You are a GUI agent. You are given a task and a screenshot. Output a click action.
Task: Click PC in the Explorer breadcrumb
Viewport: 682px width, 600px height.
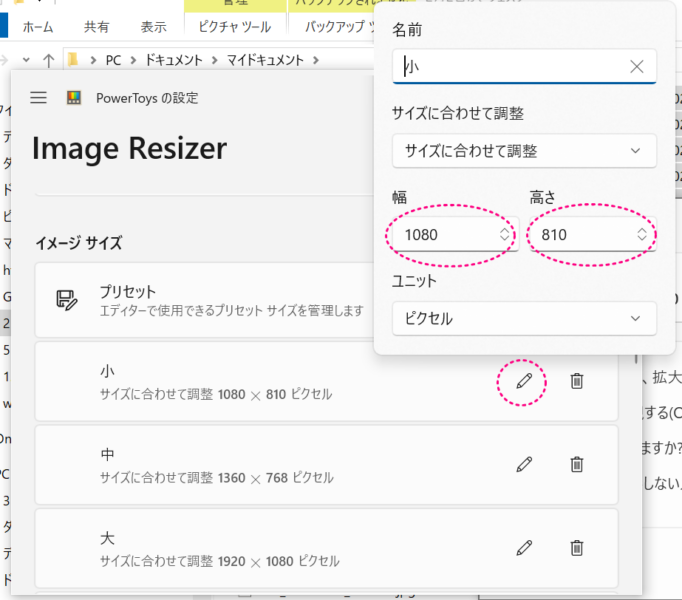113,60
